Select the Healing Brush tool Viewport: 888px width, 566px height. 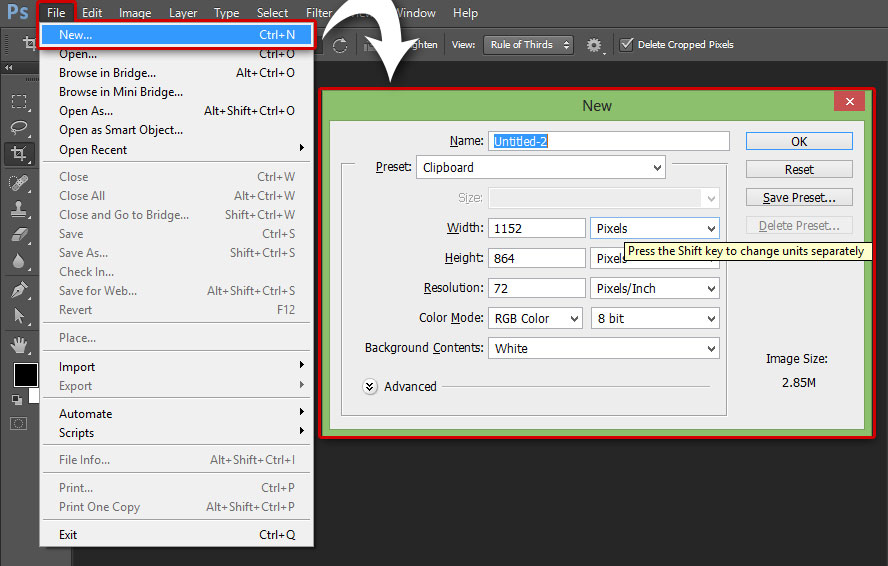pos(19,182)
